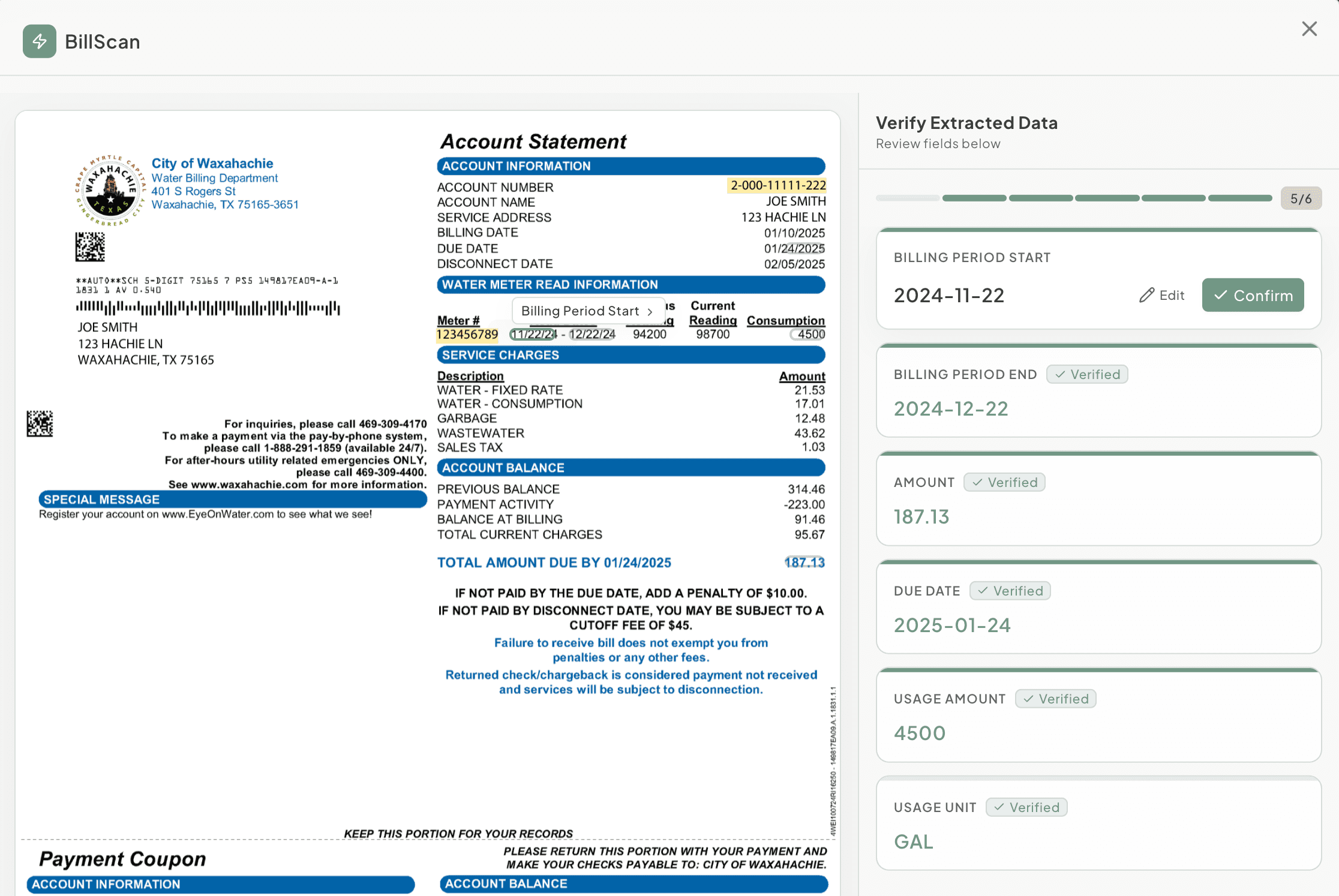Confirm the billing period start value

[x=1253, y=295]
